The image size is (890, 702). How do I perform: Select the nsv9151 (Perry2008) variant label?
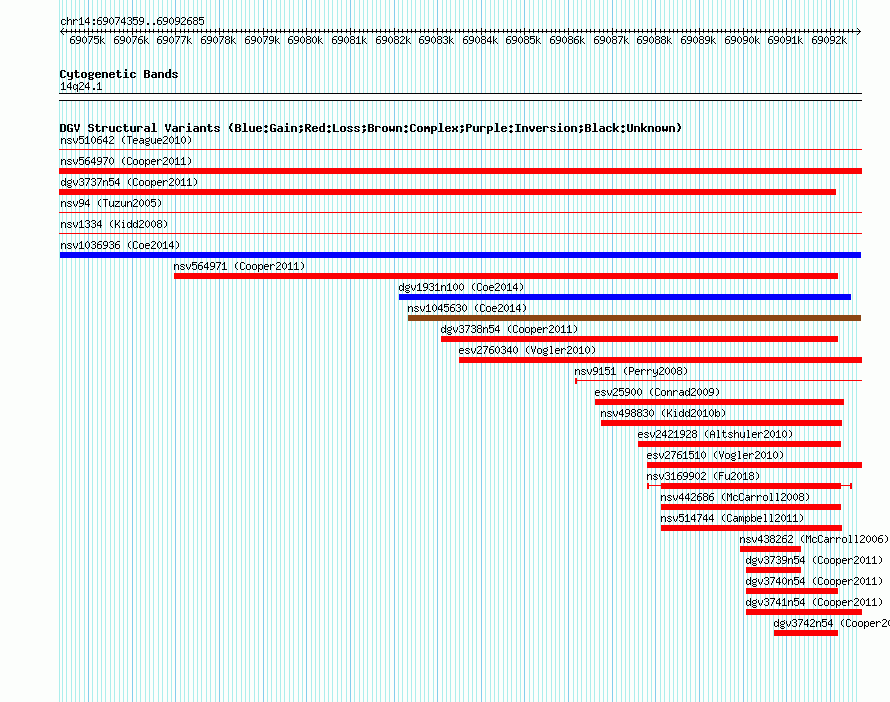[631, 371]
